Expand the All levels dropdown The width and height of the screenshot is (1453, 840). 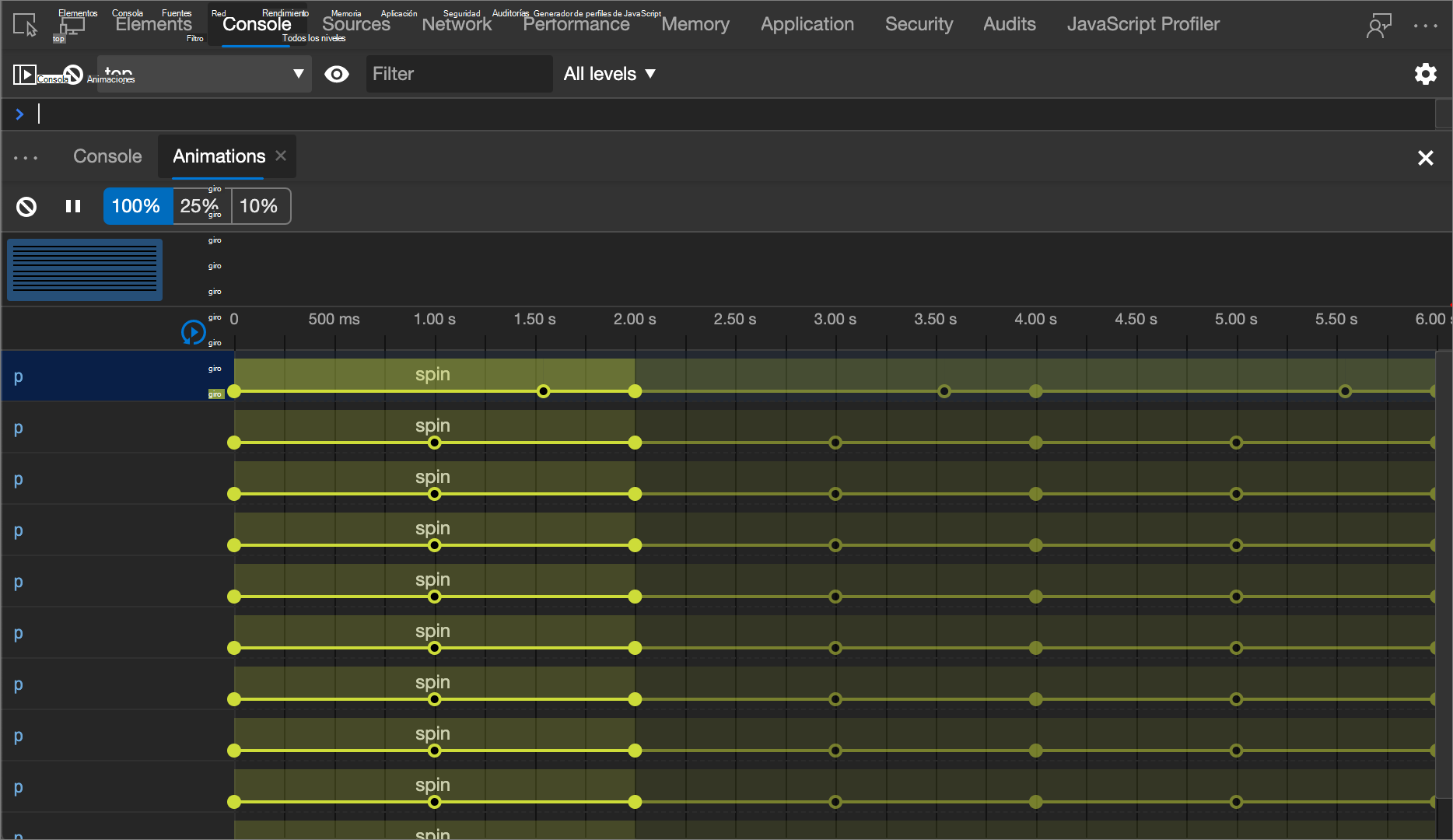click(609, 74)
